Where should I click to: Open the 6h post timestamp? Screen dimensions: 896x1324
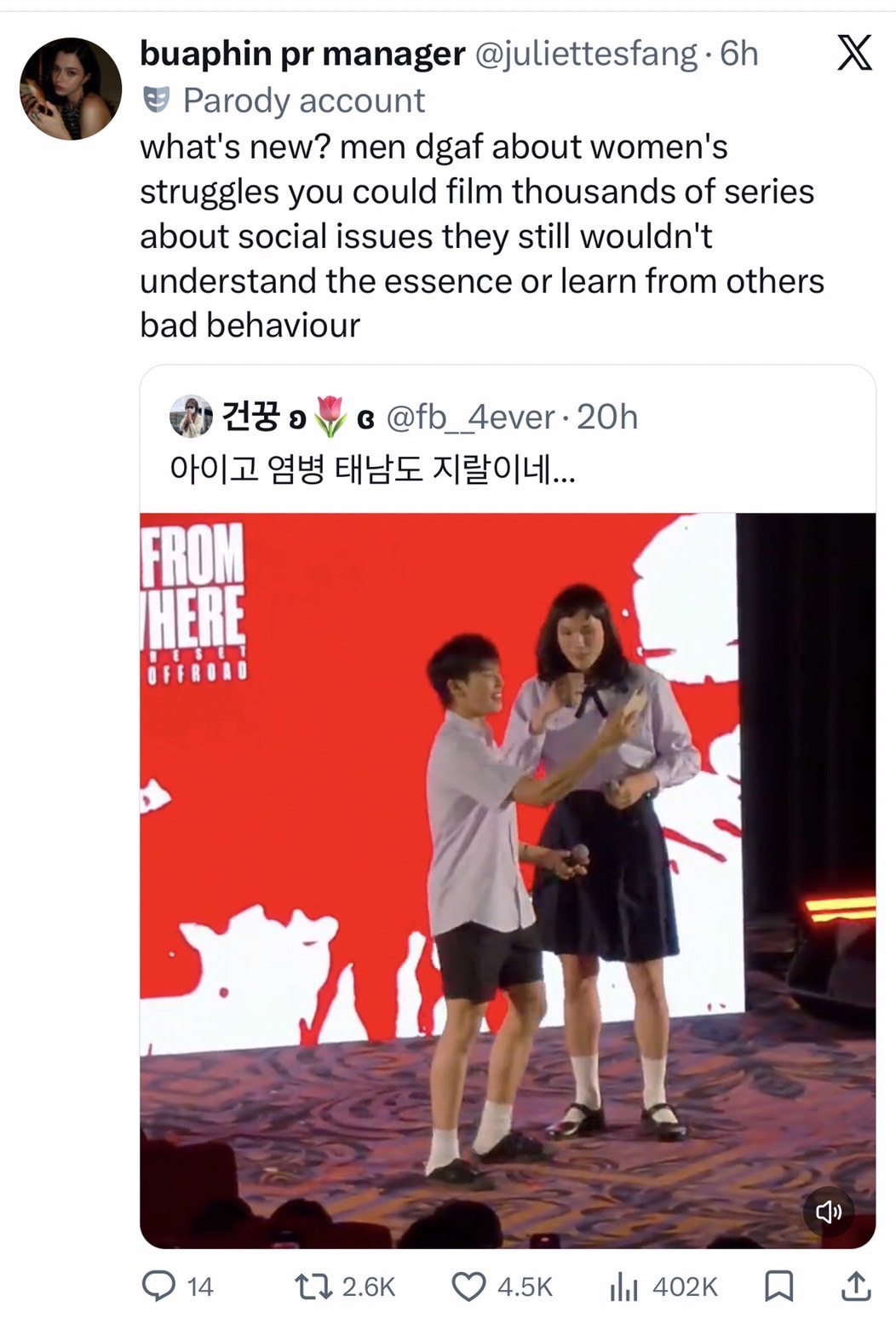(739, 54)
